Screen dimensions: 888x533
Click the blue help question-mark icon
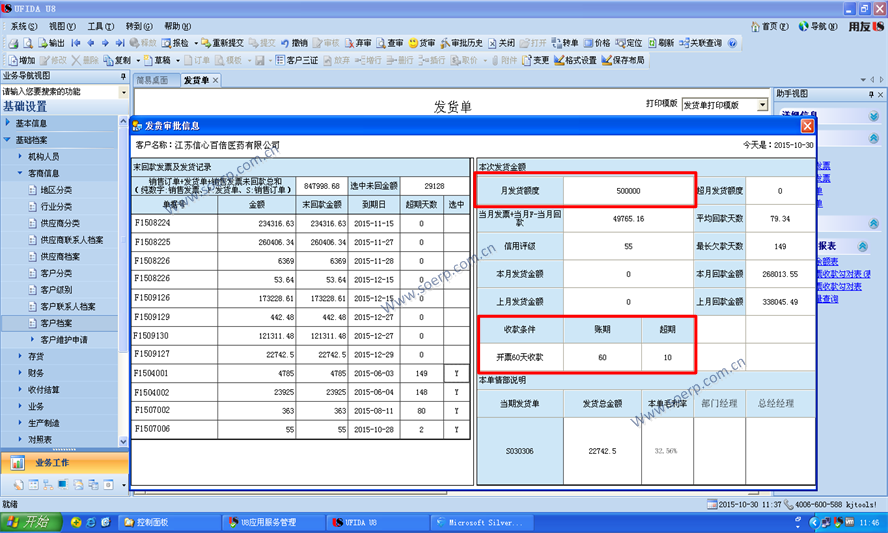[732, 43]
